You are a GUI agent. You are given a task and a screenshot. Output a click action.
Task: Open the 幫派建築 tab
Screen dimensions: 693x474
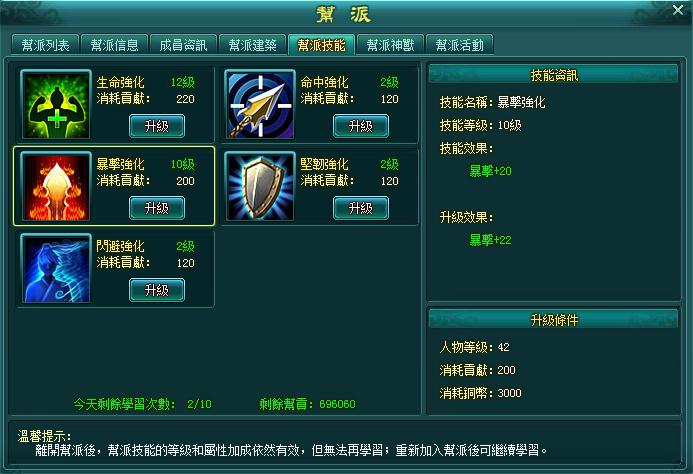252,45
